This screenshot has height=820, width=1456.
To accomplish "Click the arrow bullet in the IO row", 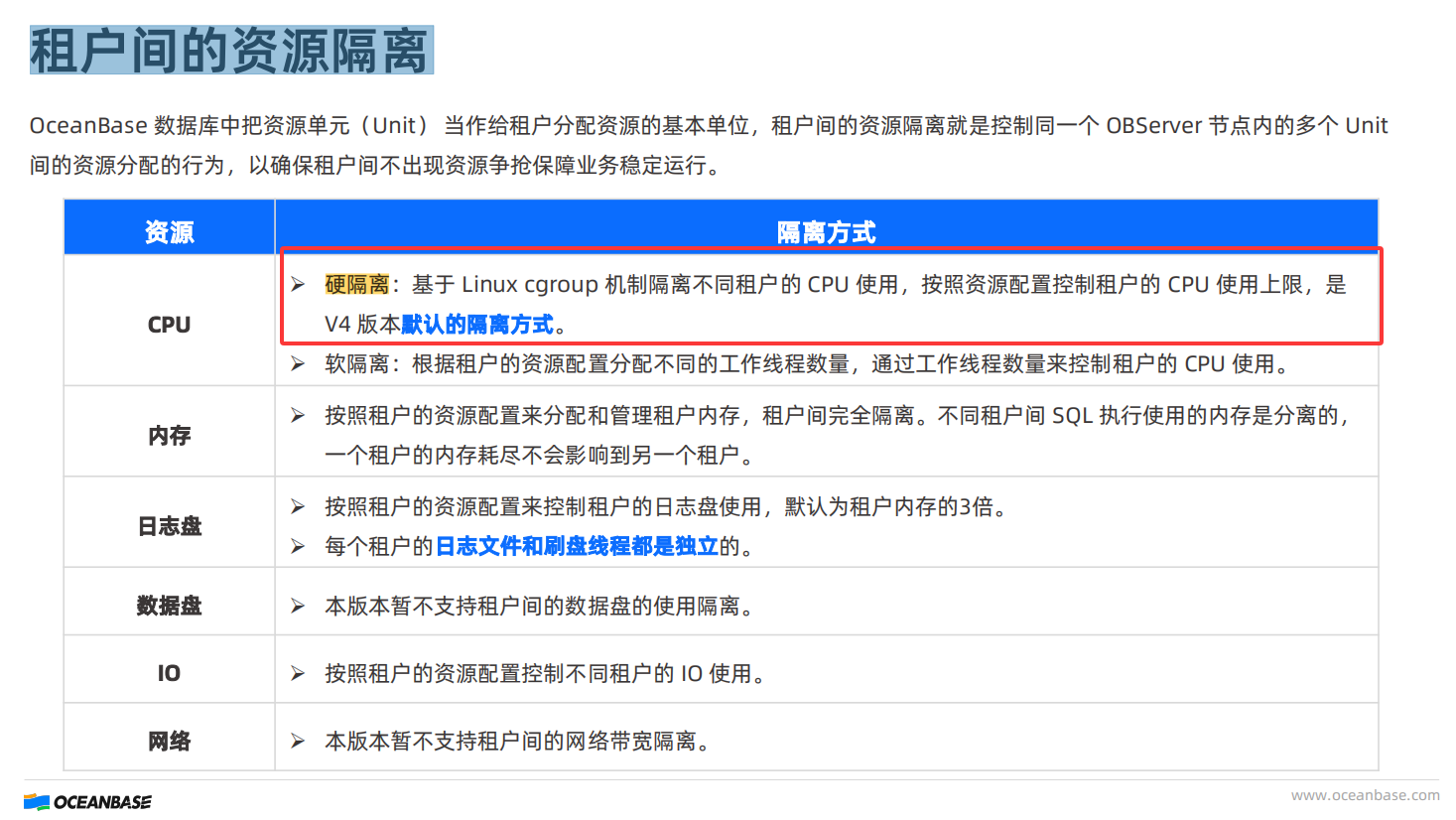I will [x=298, y=674].
